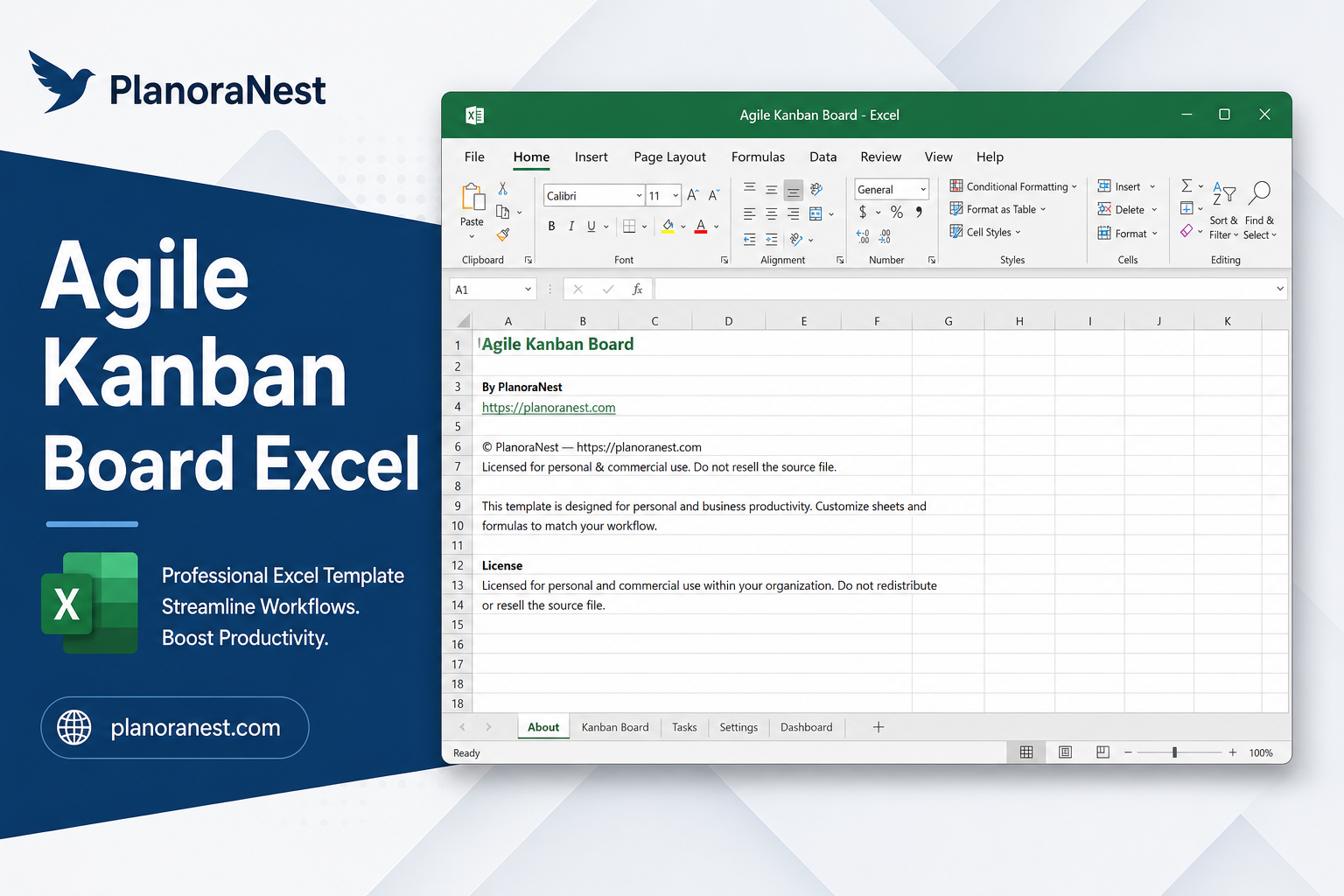
Task: Apply comma style
Action: [x=919, y=212]
